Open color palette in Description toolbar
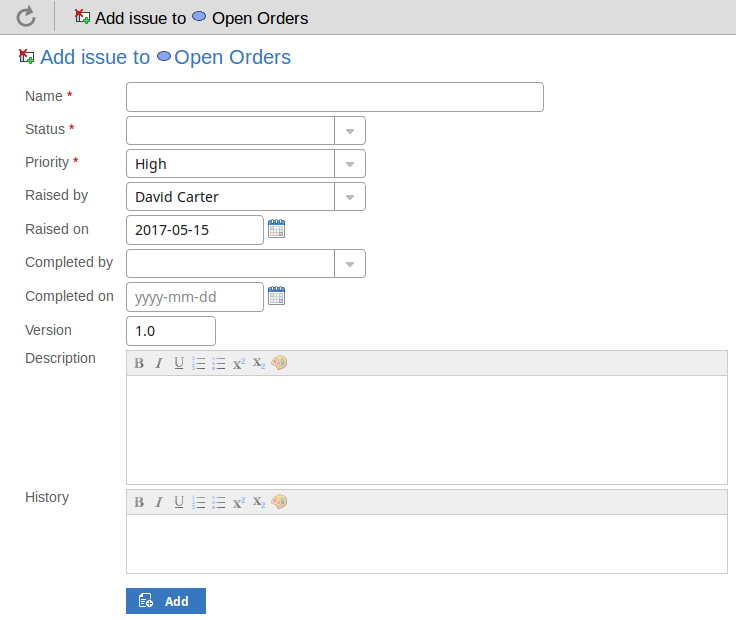 coord(279,364)
